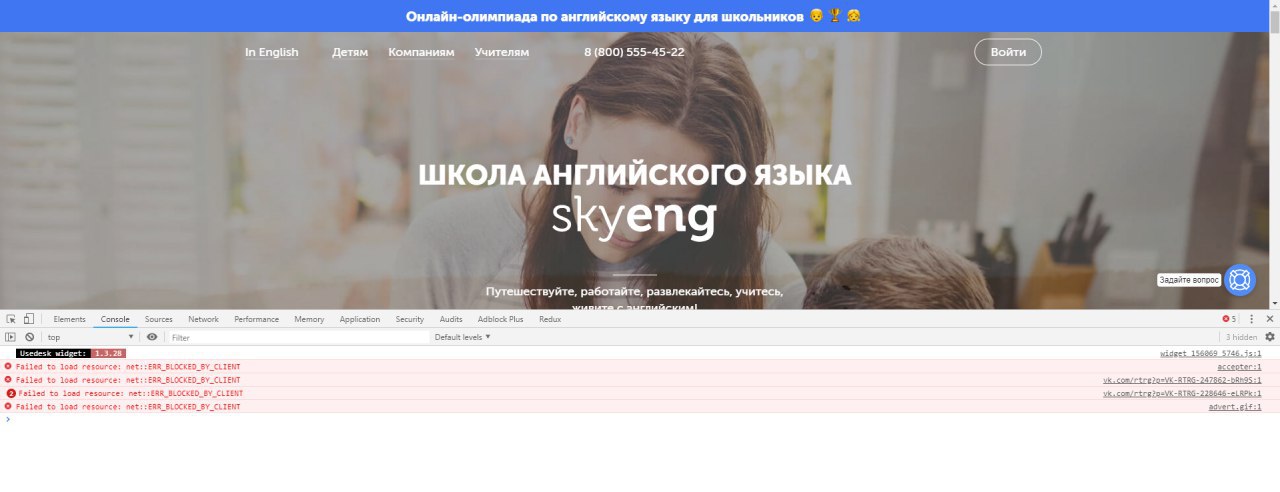Image resolution: width=1280 pixels, height=492 pixels.
Task: Open source link ending VK-RTRG-228646-eLRPk:1
Action: (1182, 393)
